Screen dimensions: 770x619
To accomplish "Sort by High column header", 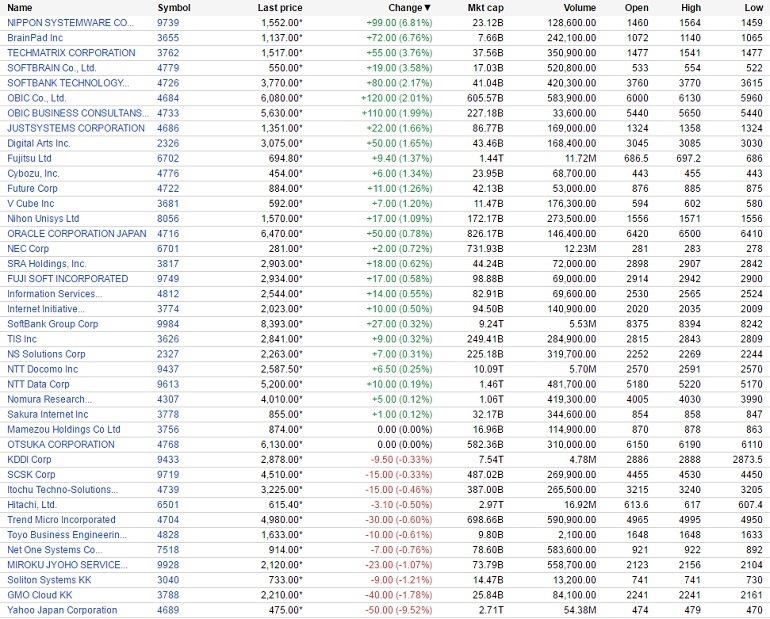I will tap(690, 8).
